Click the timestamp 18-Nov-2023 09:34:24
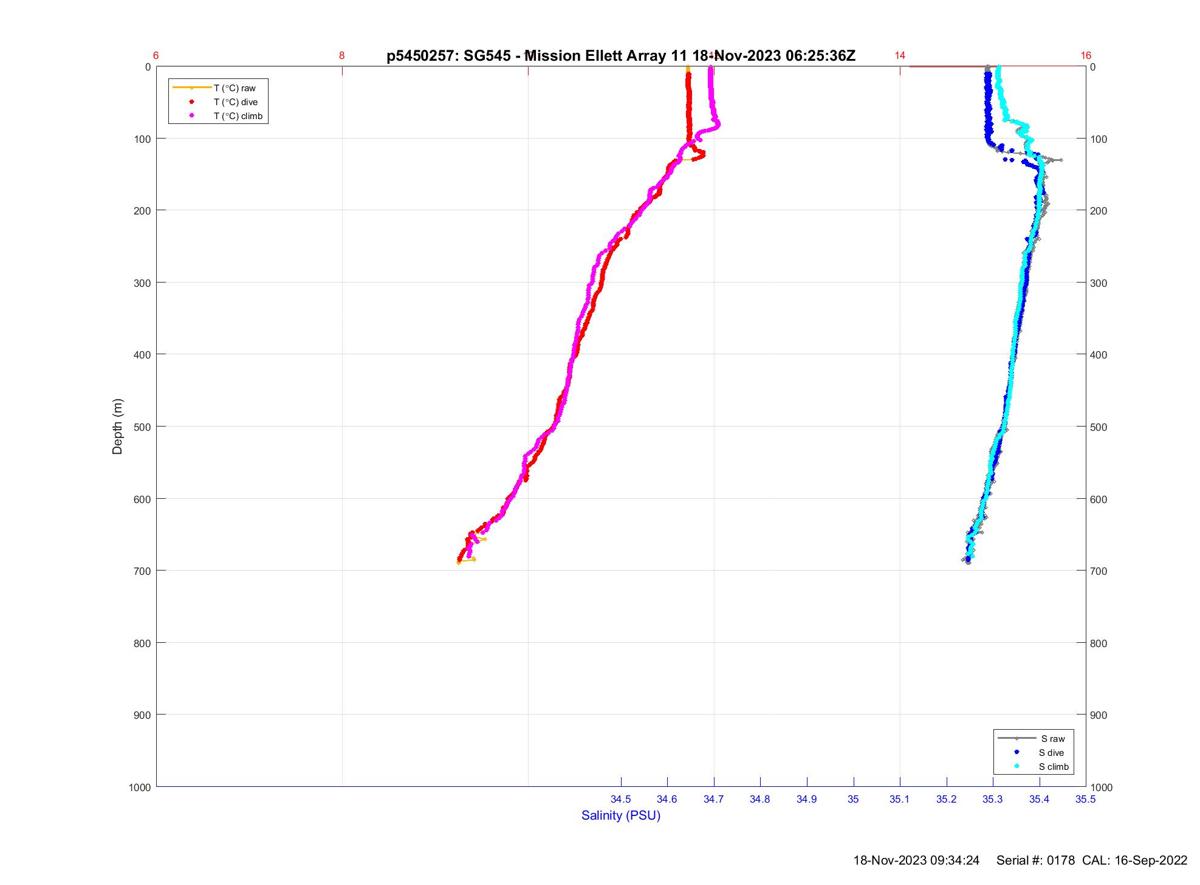The height and width of the screenshot is (885, 1200). [x=916, y=860]
